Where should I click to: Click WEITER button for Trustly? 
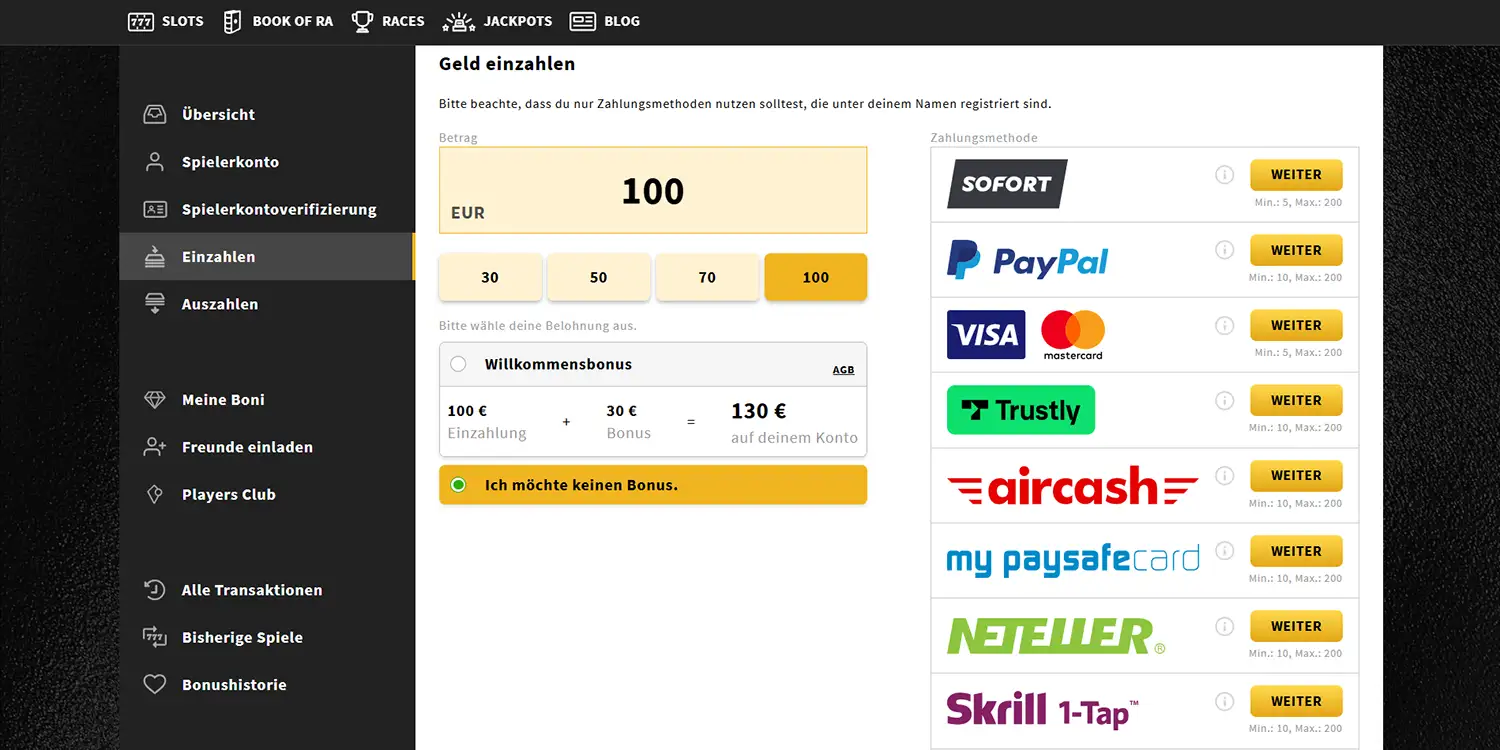(x=1296, y=400)
